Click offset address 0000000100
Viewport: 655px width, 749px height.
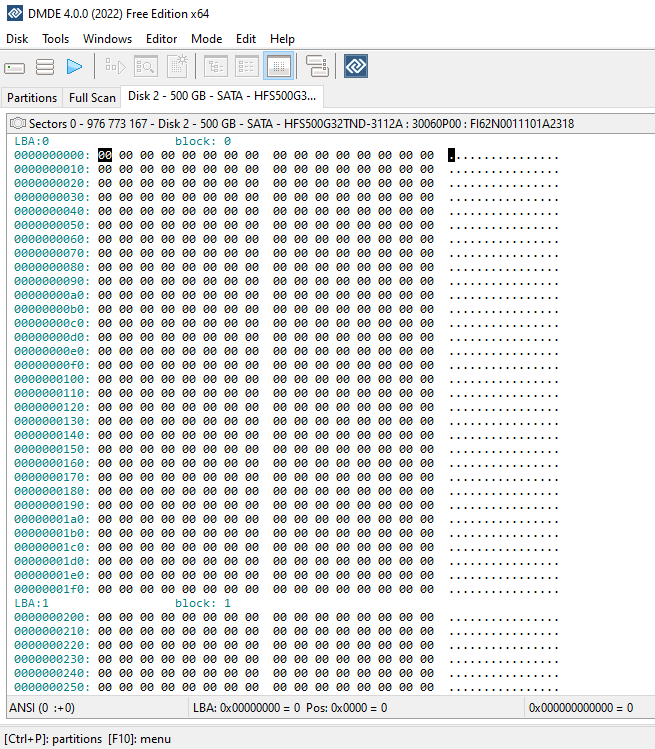point(52,379)
